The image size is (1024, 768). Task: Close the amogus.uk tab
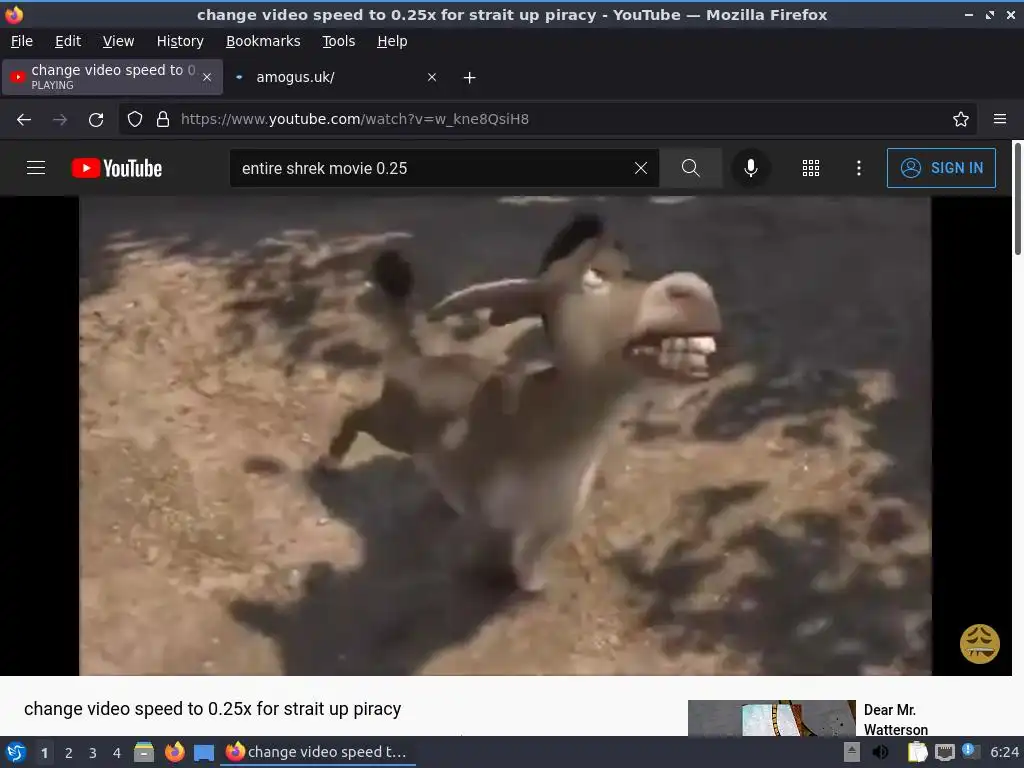[x=432, y=77]
